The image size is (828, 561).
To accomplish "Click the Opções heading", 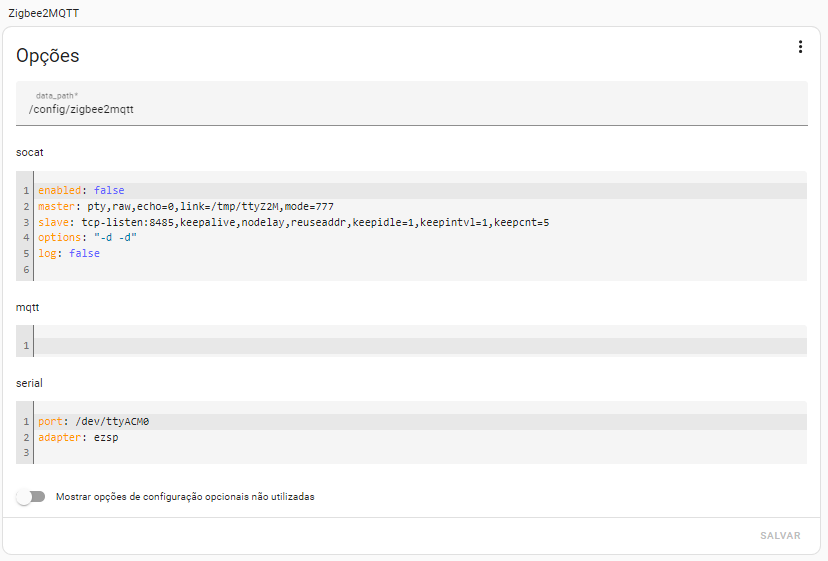I will [48, 56].
